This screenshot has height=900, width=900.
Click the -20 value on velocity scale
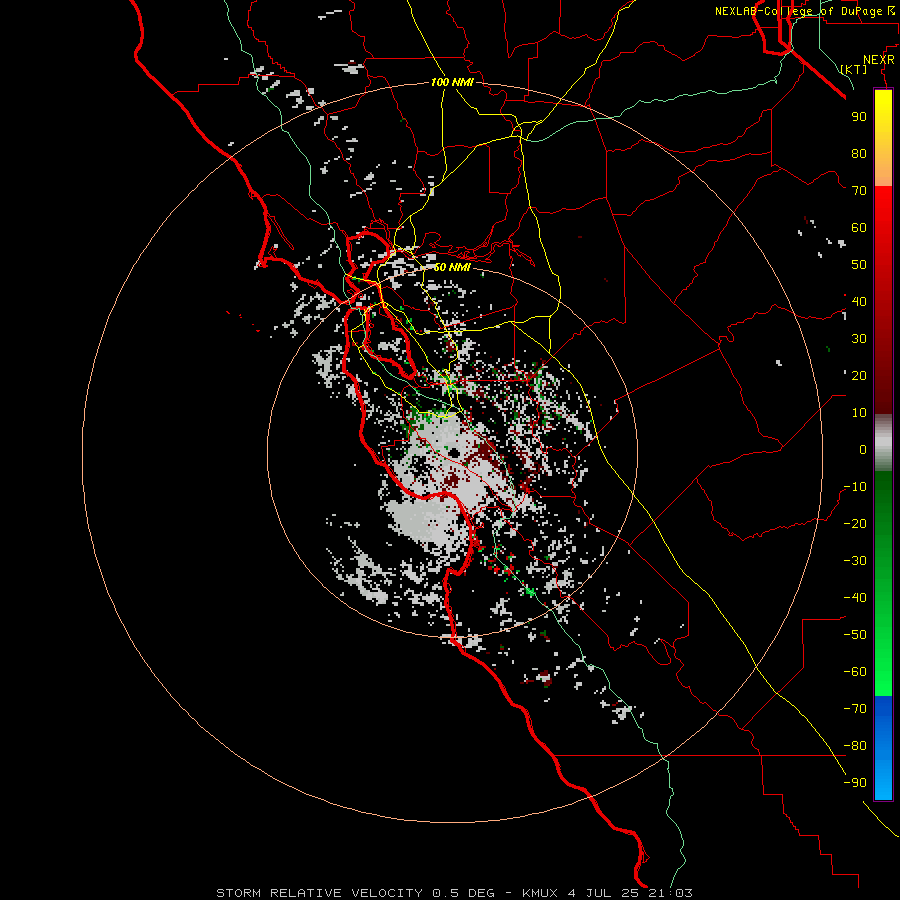pos(855,524)
